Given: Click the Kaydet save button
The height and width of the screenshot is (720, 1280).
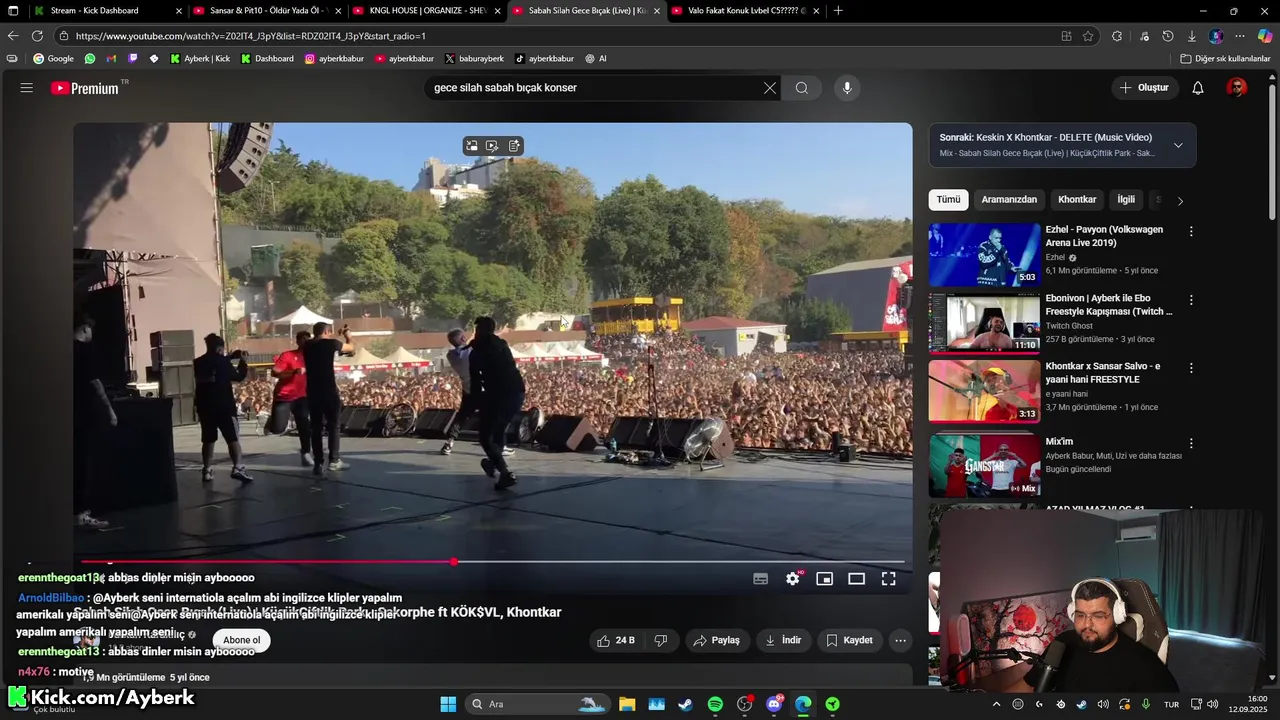Looking at the screenshot, I should (x=849, y=640).
